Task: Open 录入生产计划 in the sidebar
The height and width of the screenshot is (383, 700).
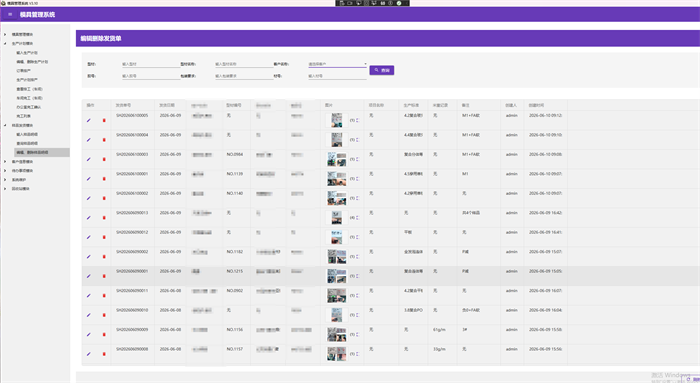Action: 27,53
